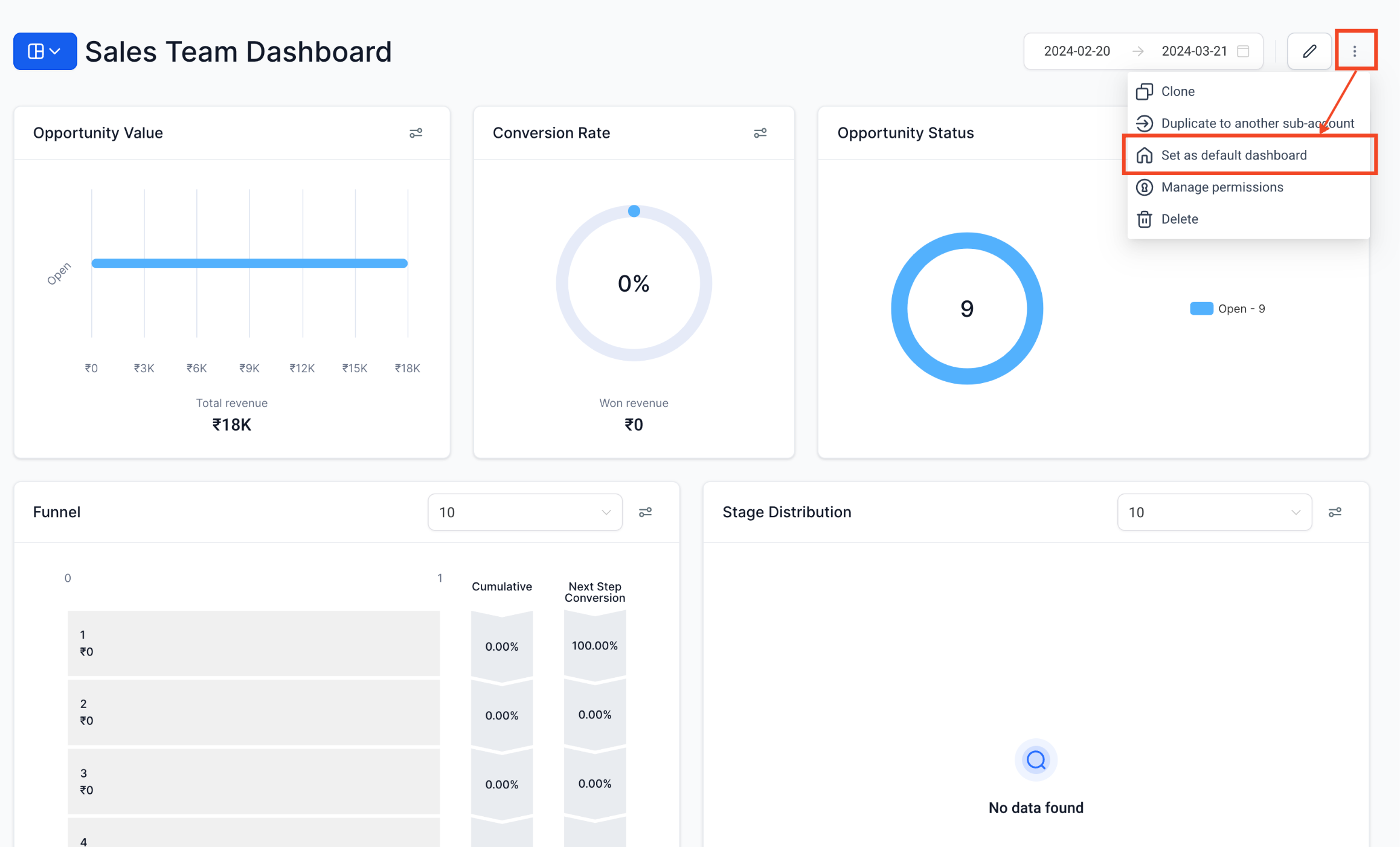Click the arrow icon beside Duplicate option
This screenshot has width=1400, height=847.
[1144, 123]
